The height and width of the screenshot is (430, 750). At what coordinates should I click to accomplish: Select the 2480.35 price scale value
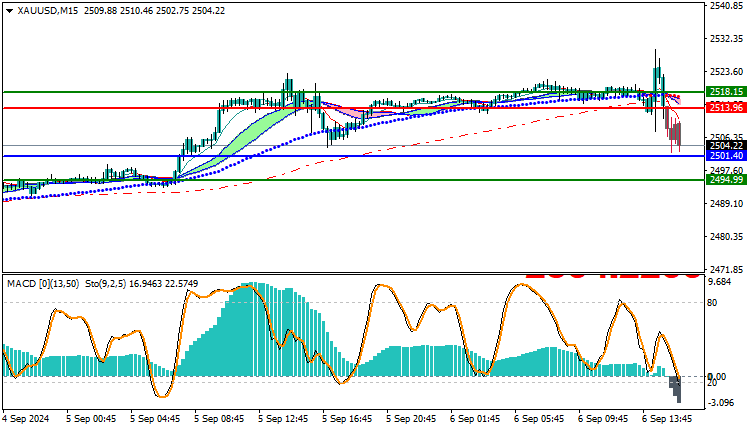pos(727,237)
